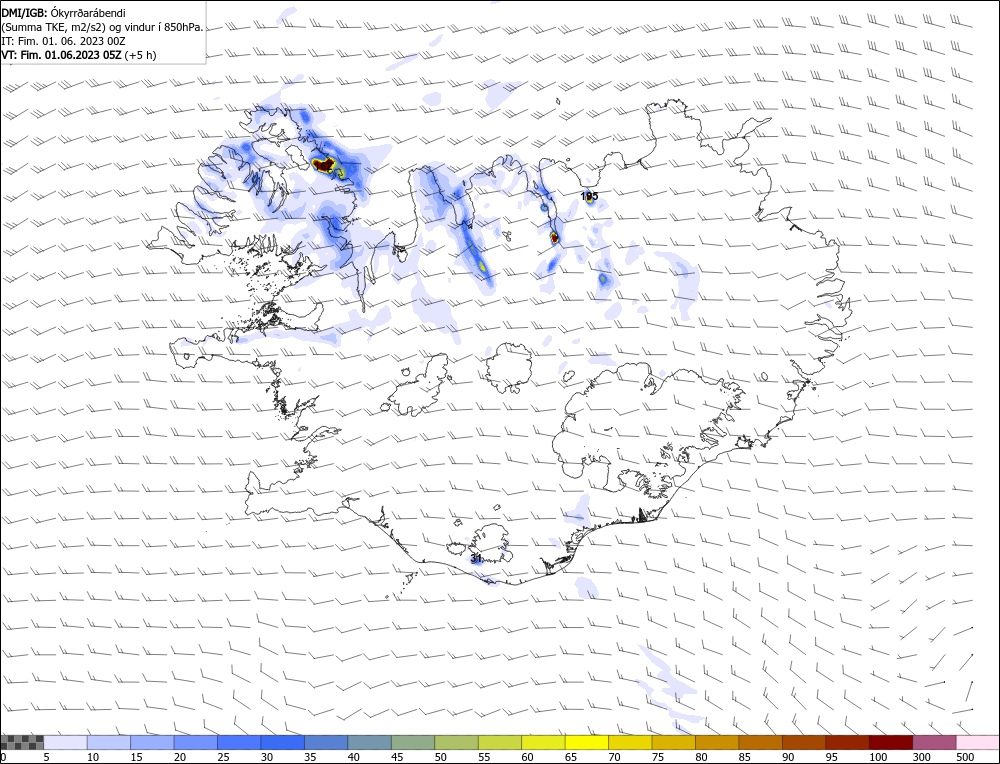Select the 85–90 burnt orange legend swatch
This screenshot has width=1000, height=764.
coord(760,742)
